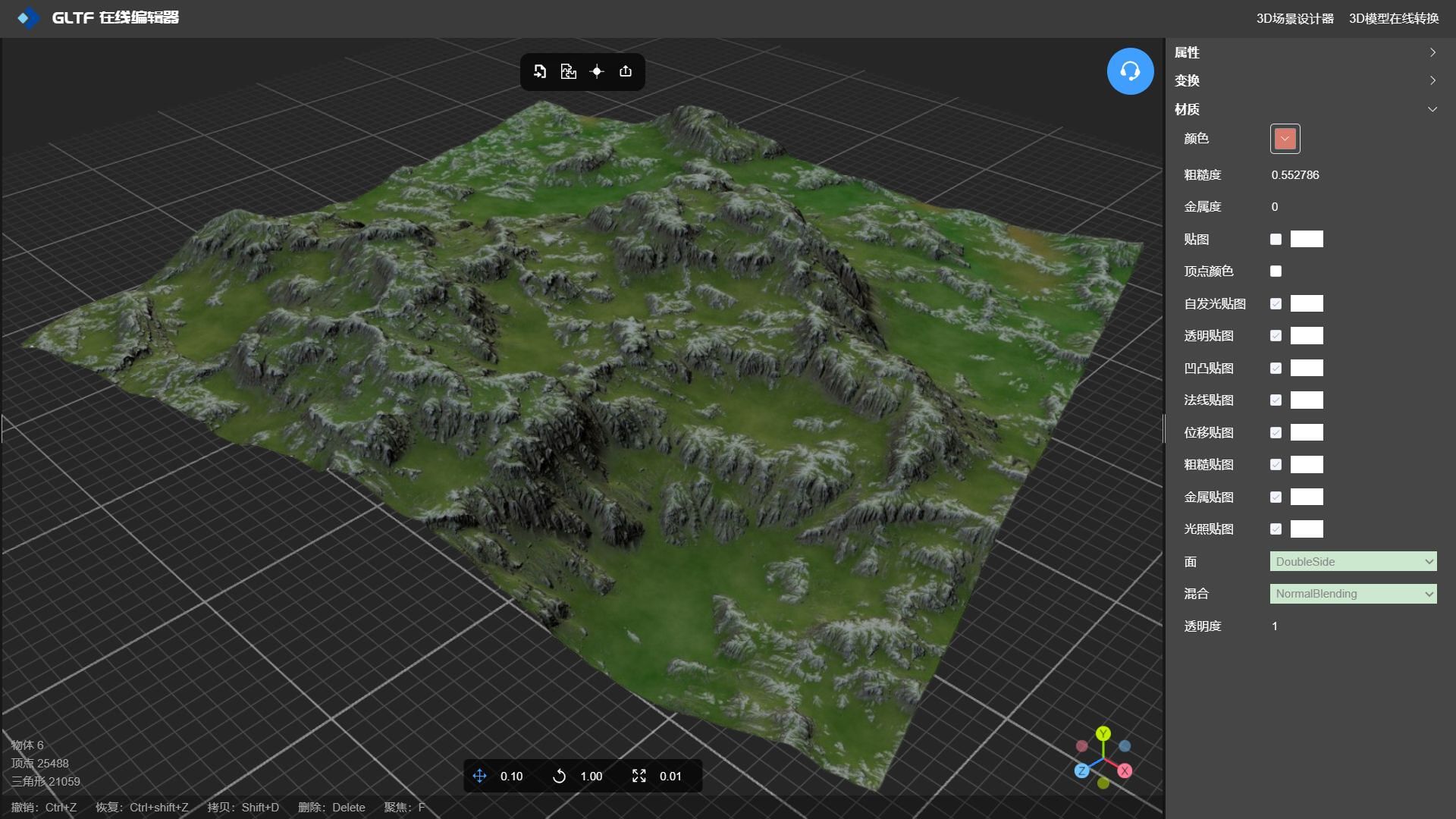
Task: Select the move translate icon
Action: (479, 776)
